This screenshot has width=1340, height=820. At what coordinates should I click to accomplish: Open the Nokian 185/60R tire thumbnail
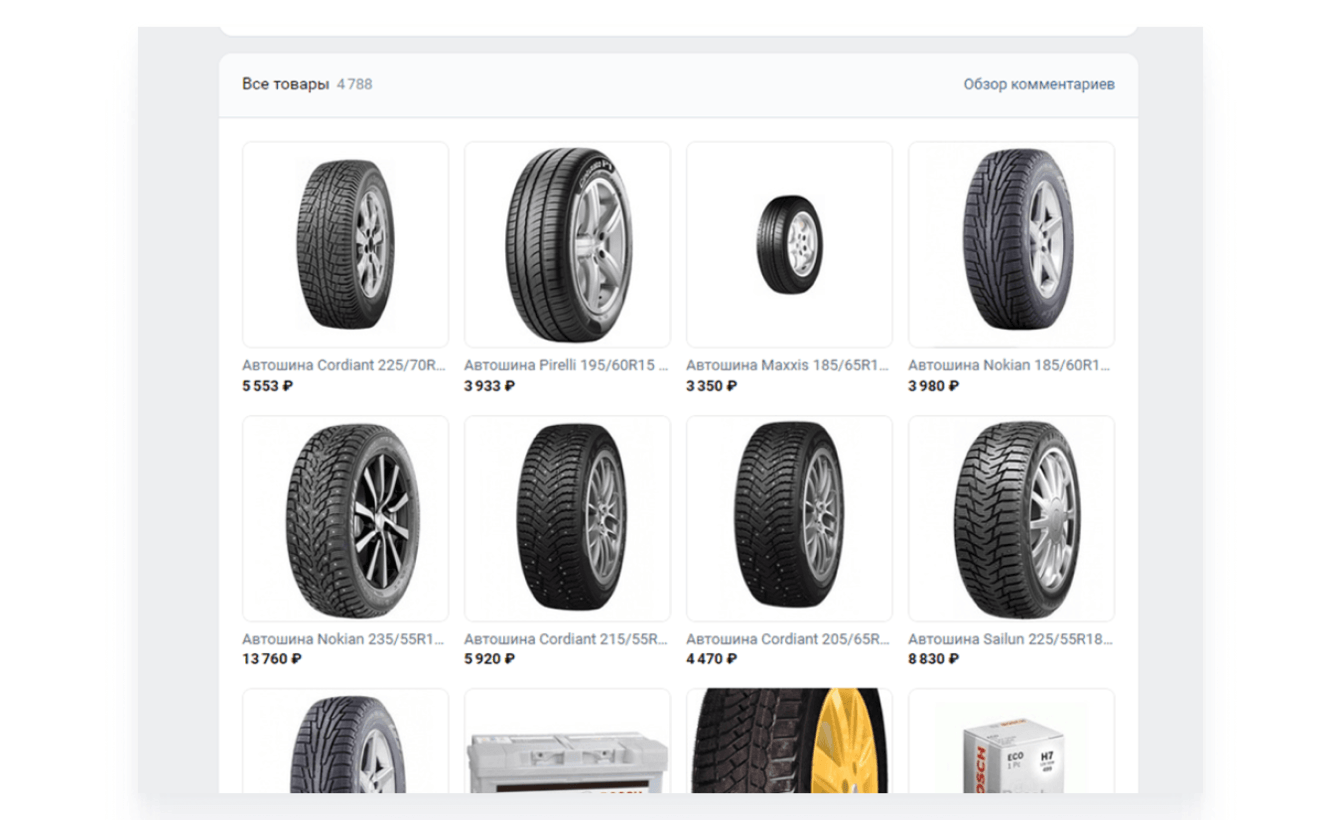pos(1011,244)
